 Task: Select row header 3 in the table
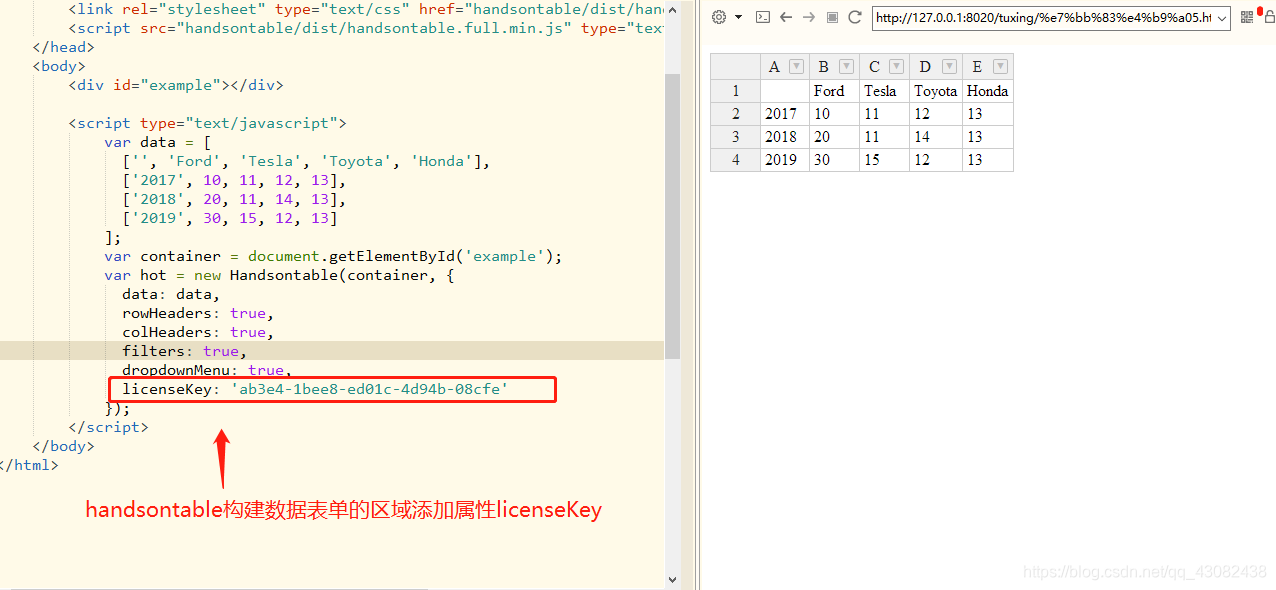point(736,137)
